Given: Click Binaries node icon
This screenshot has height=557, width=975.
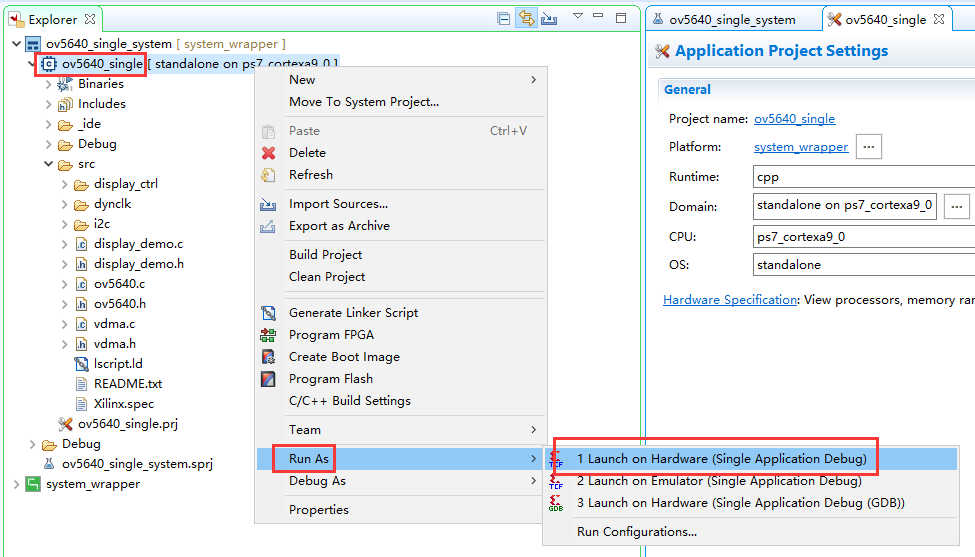Looking at the screenshot, I should [65, 84].
